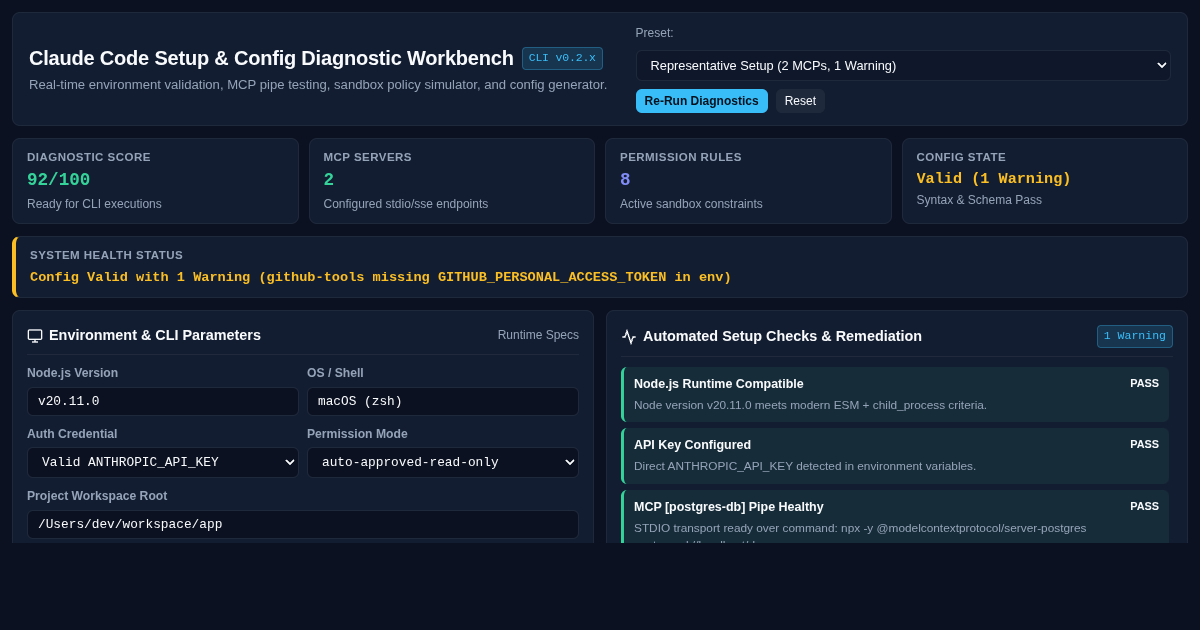The image size is (1200, 630).
Task: Click the Node.js Version input field
Action: [x=163, y=401]
